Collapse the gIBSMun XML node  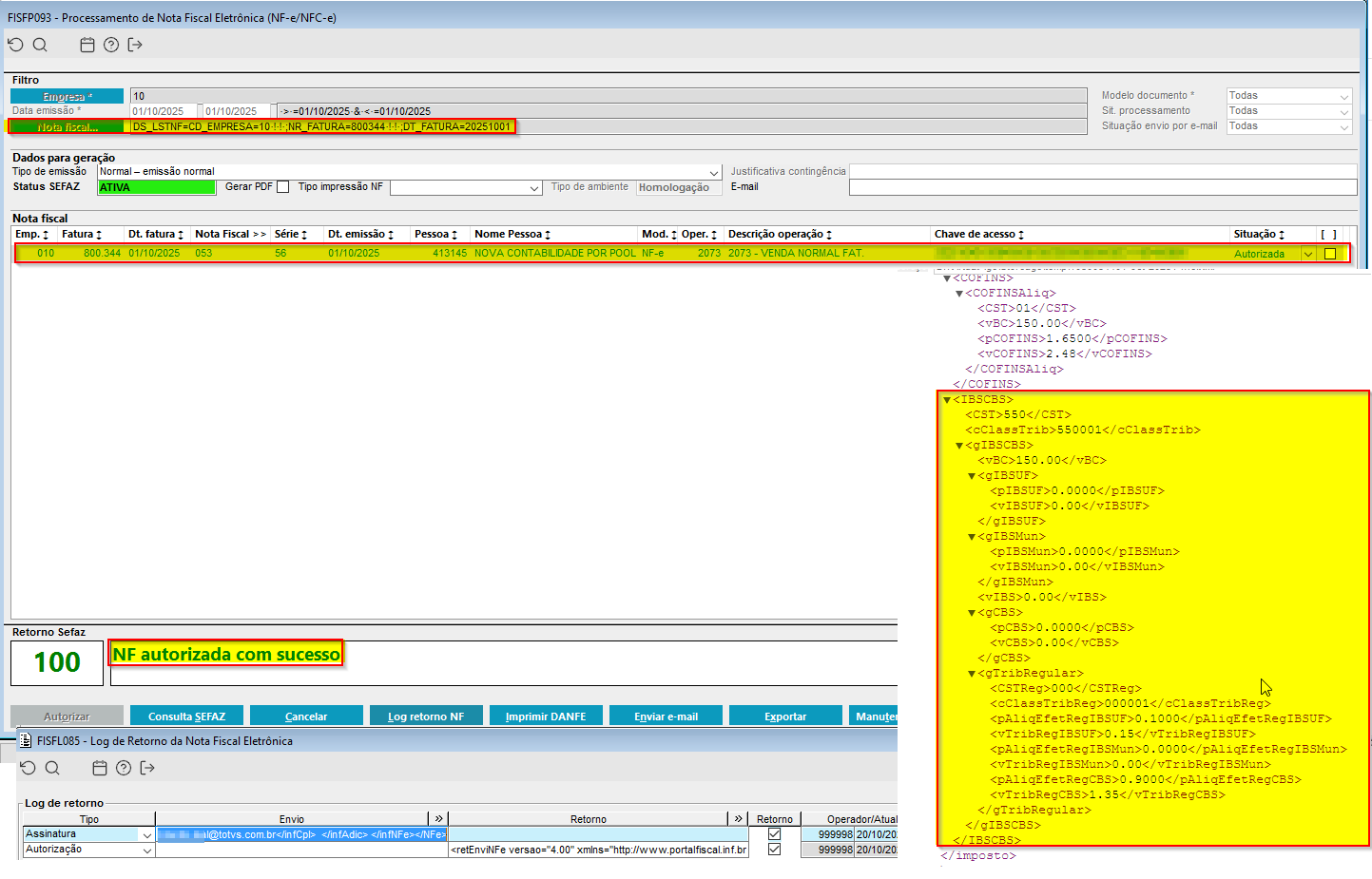tap(972, 537)
